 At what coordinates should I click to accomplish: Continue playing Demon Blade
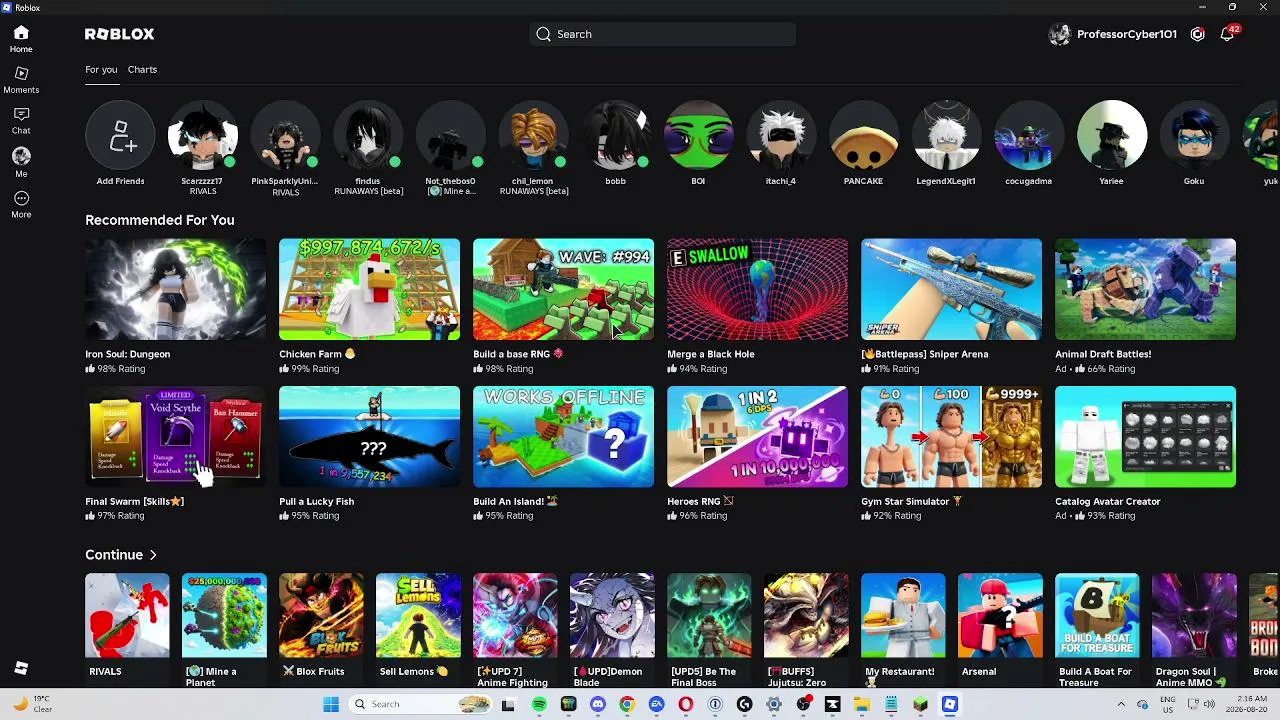coord(612,615)
